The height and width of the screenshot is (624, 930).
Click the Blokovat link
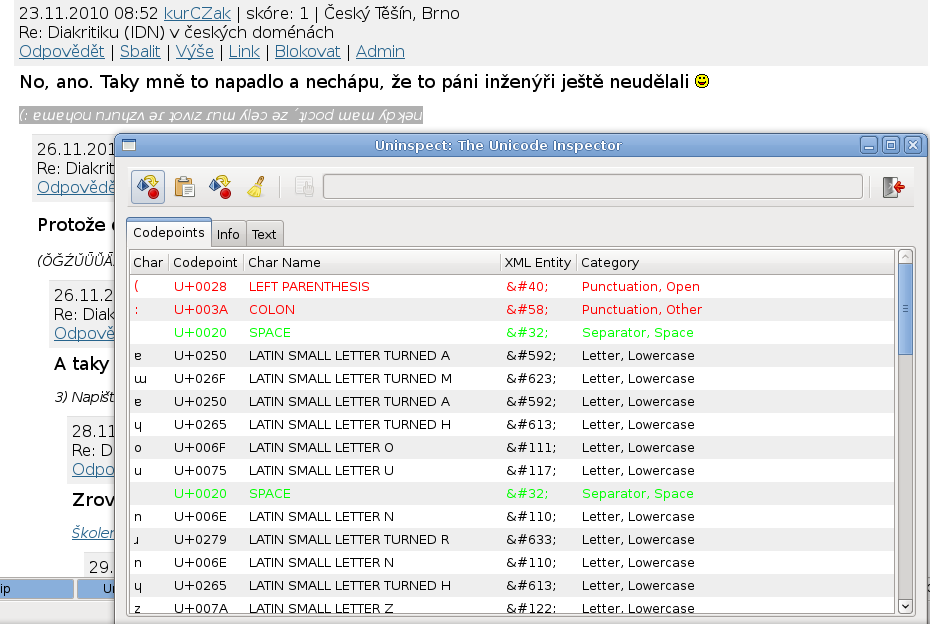(307, 51)
